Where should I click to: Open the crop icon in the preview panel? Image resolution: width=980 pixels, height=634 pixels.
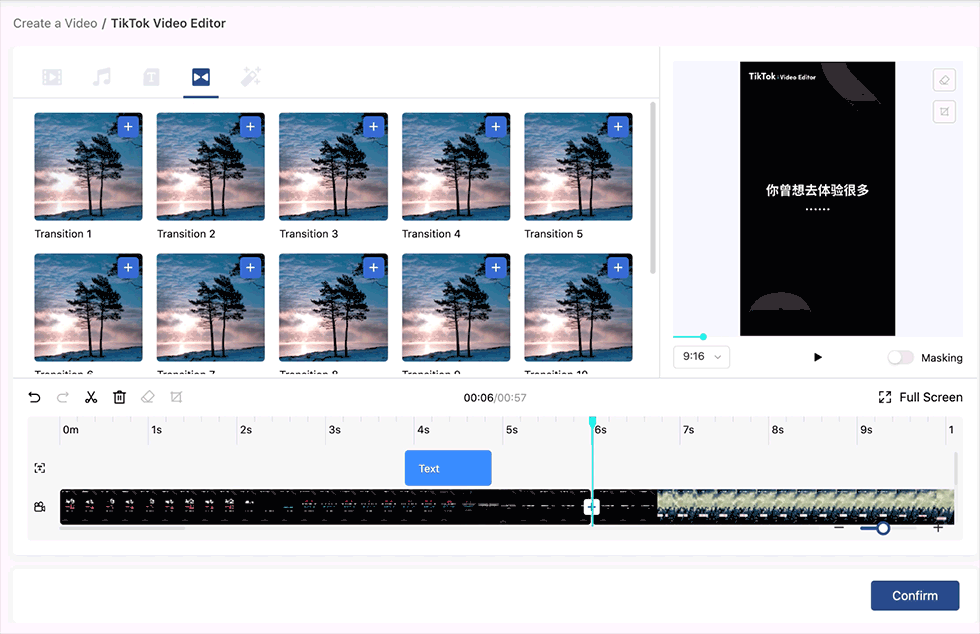point(944,111)
